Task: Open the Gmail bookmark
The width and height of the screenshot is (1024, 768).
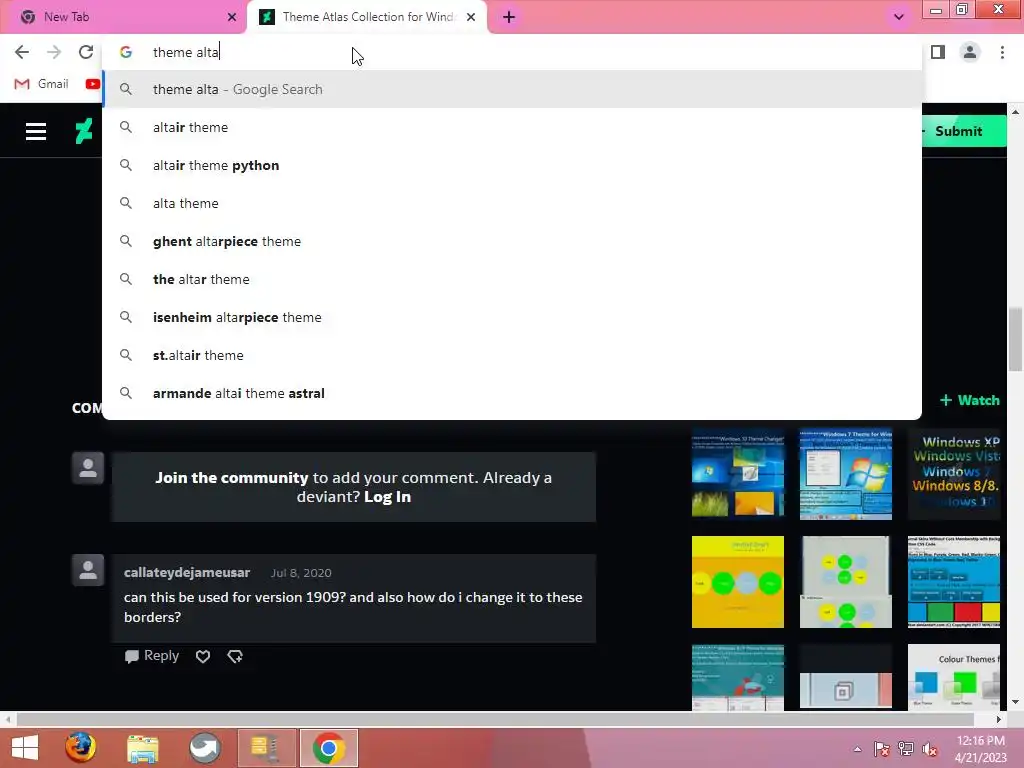Action: coord(42,84)
